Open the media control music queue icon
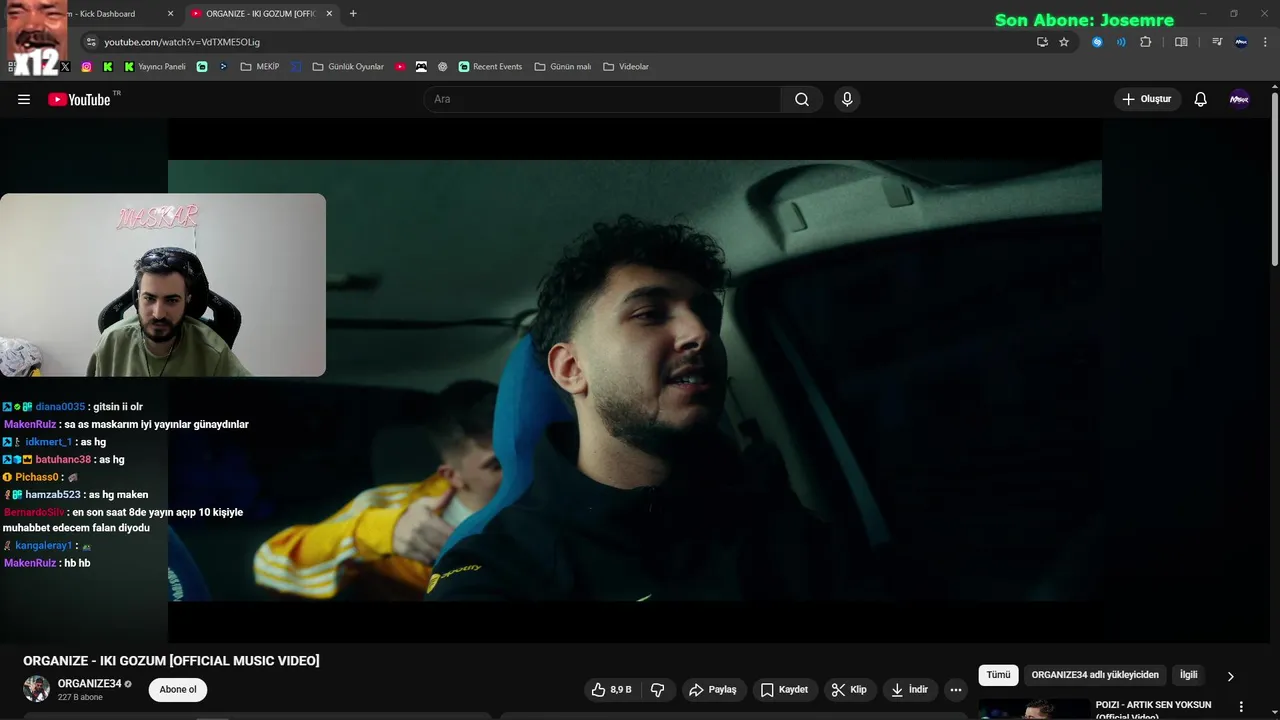The height and width of the screenshot is (720, 1280). [x=1217, y=42]
